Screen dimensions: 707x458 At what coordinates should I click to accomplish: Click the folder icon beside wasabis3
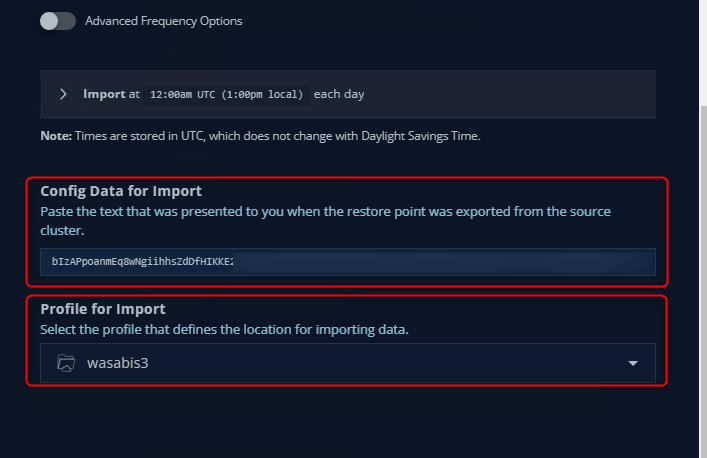[67, 363]
